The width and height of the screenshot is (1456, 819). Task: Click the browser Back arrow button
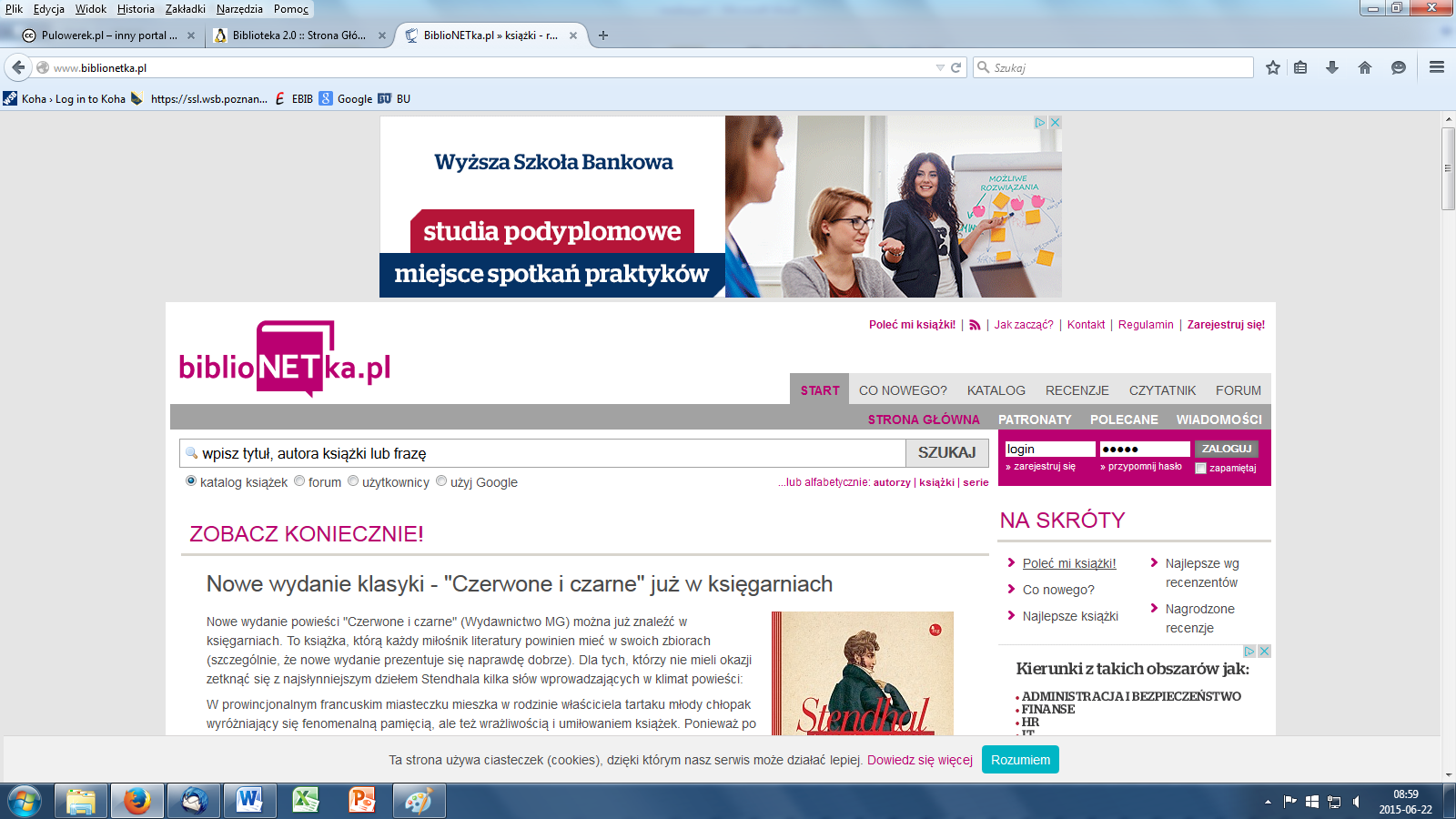click(x=18, y=67)
